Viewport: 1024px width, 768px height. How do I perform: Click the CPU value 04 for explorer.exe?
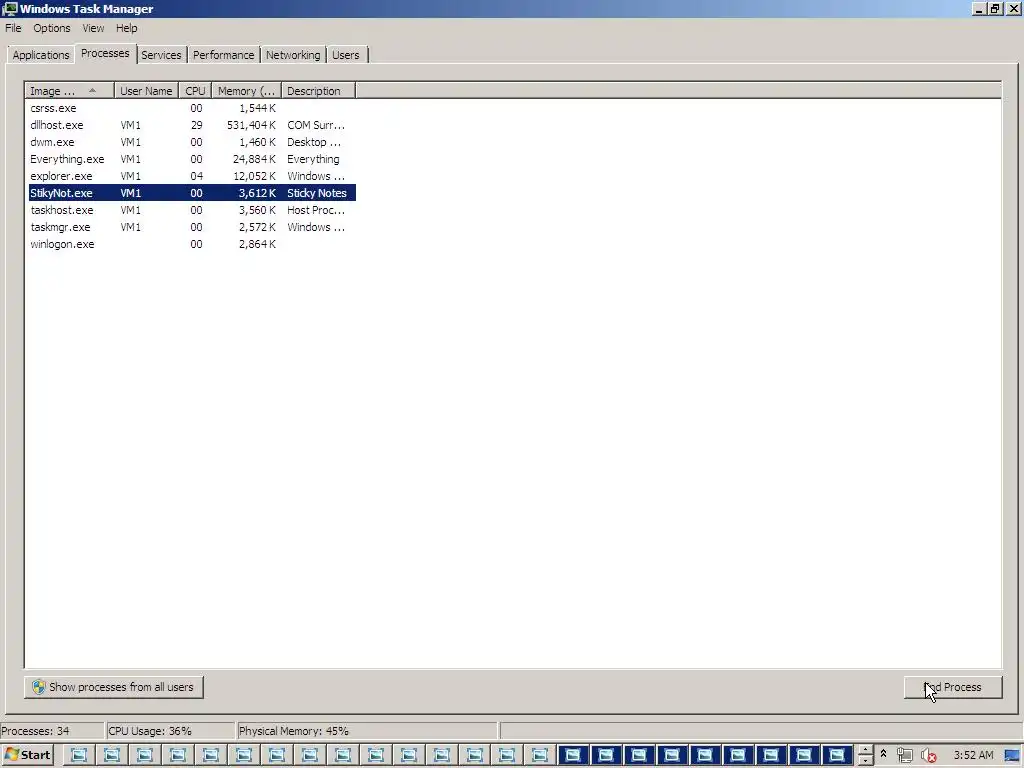click(196, 176)
